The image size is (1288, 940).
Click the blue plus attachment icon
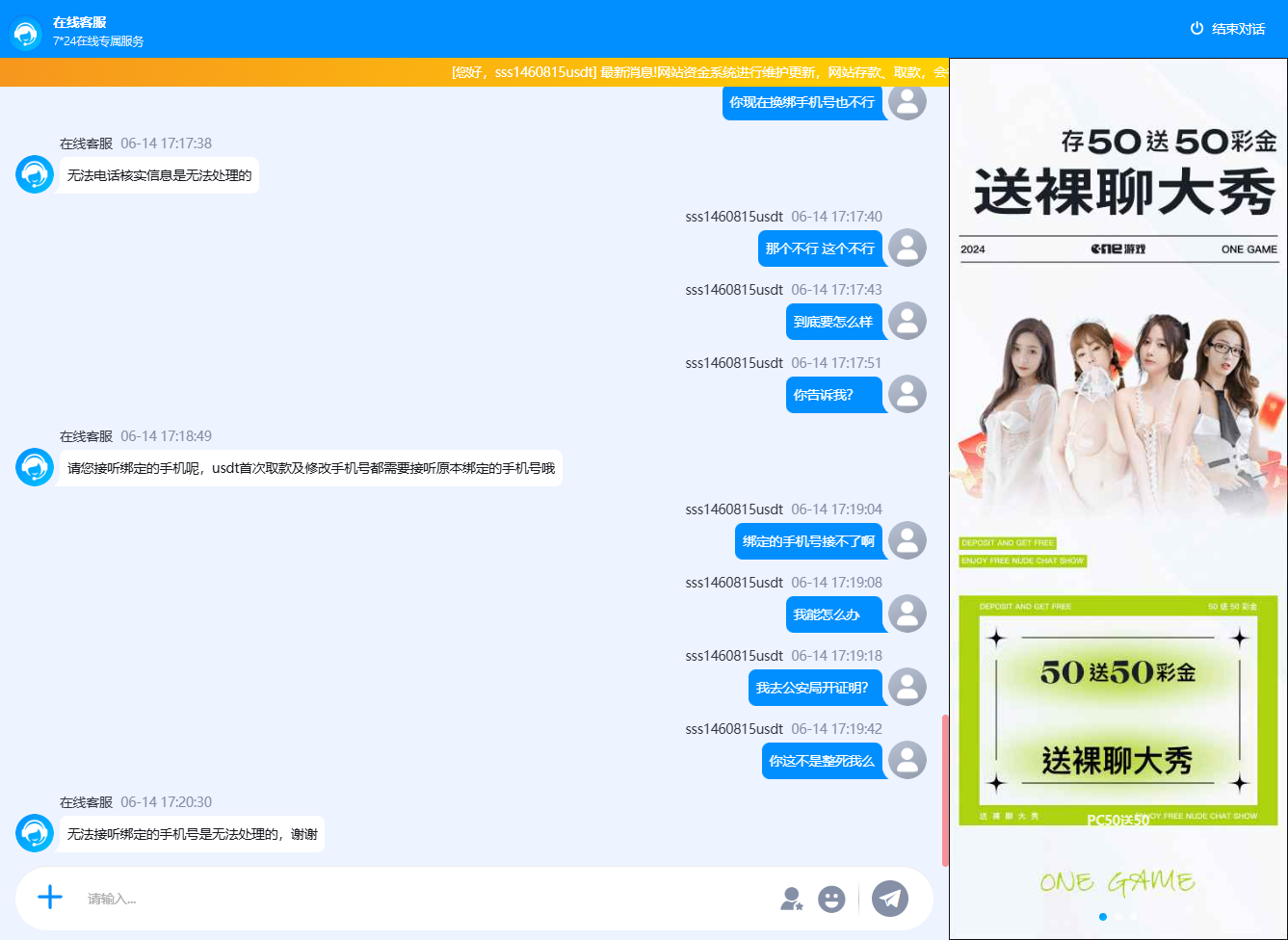point(50,898)
